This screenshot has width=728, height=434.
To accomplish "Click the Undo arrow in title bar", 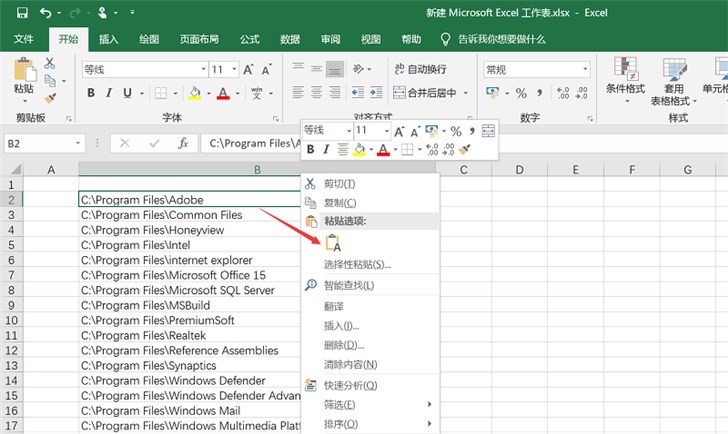I will 46,13.
